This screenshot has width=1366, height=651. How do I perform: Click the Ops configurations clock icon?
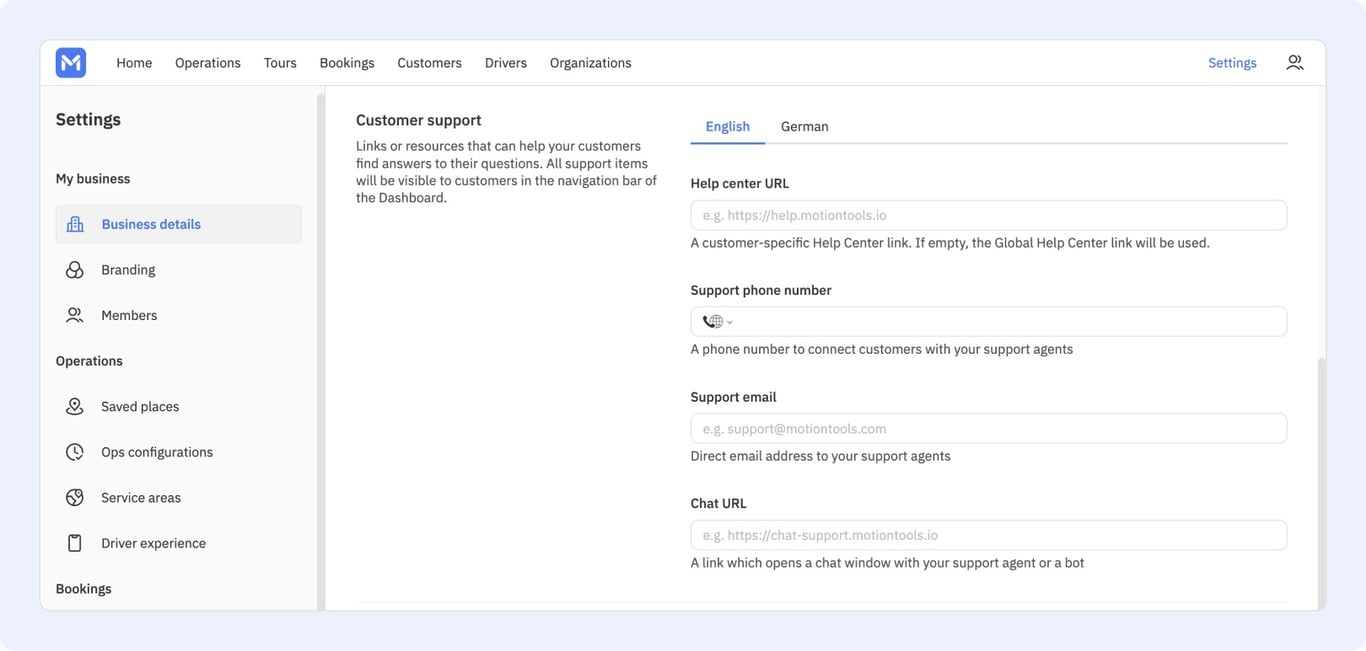(75, 452)
